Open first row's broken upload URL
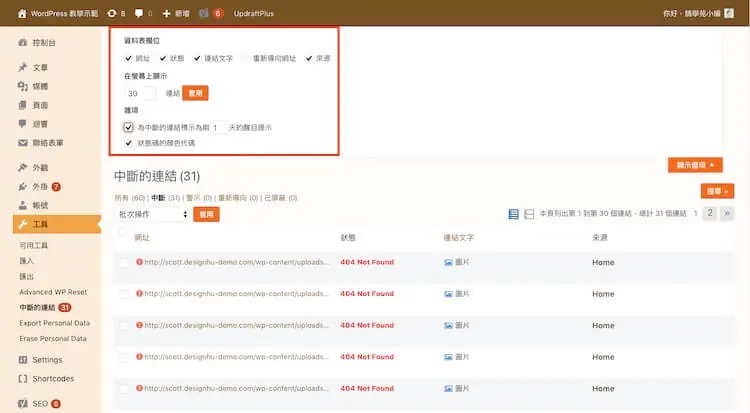 236,262
